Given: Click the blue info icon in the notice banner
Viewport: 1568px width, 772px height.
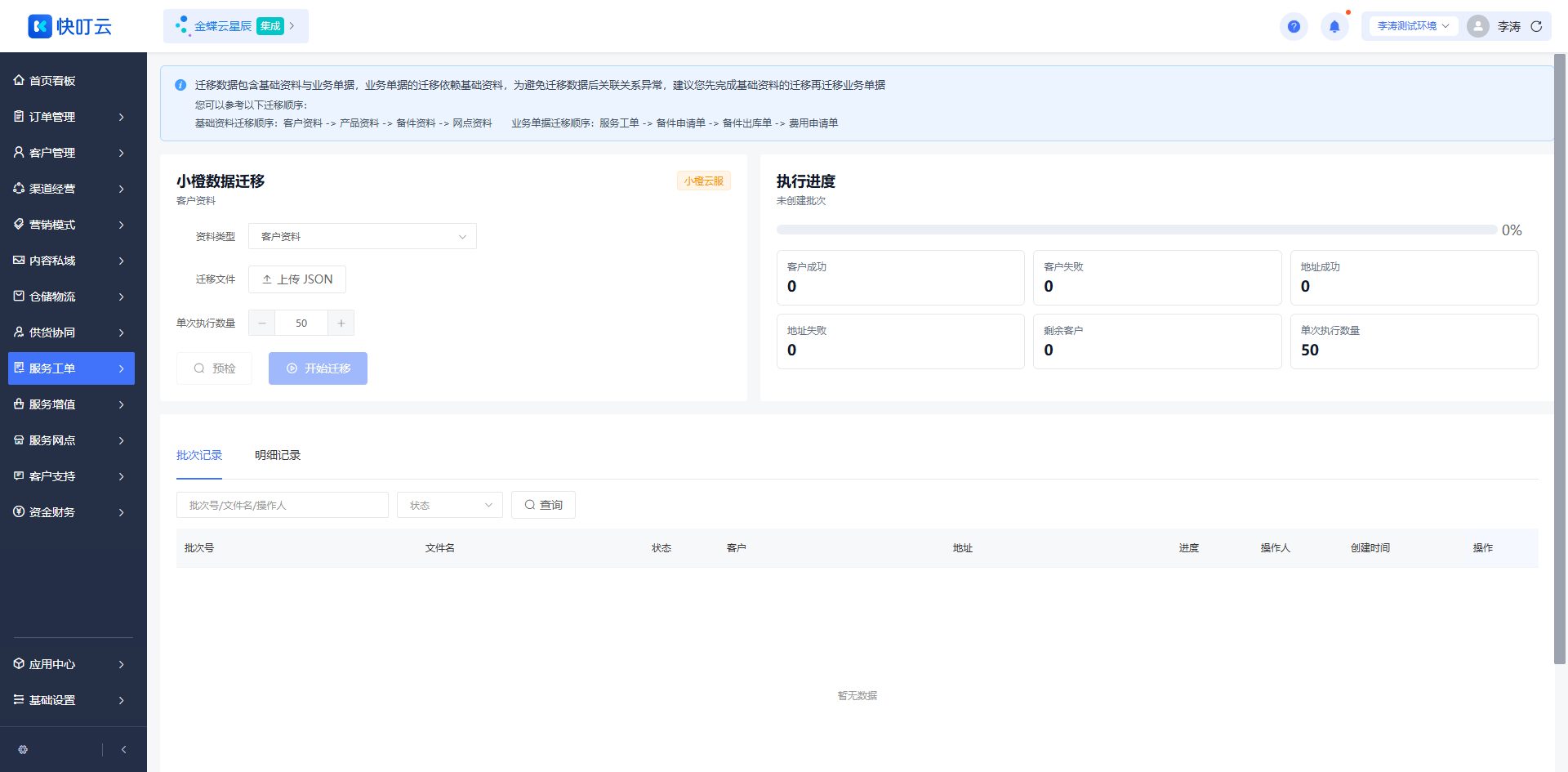Looking at the screenshot, I should (180, 85).
